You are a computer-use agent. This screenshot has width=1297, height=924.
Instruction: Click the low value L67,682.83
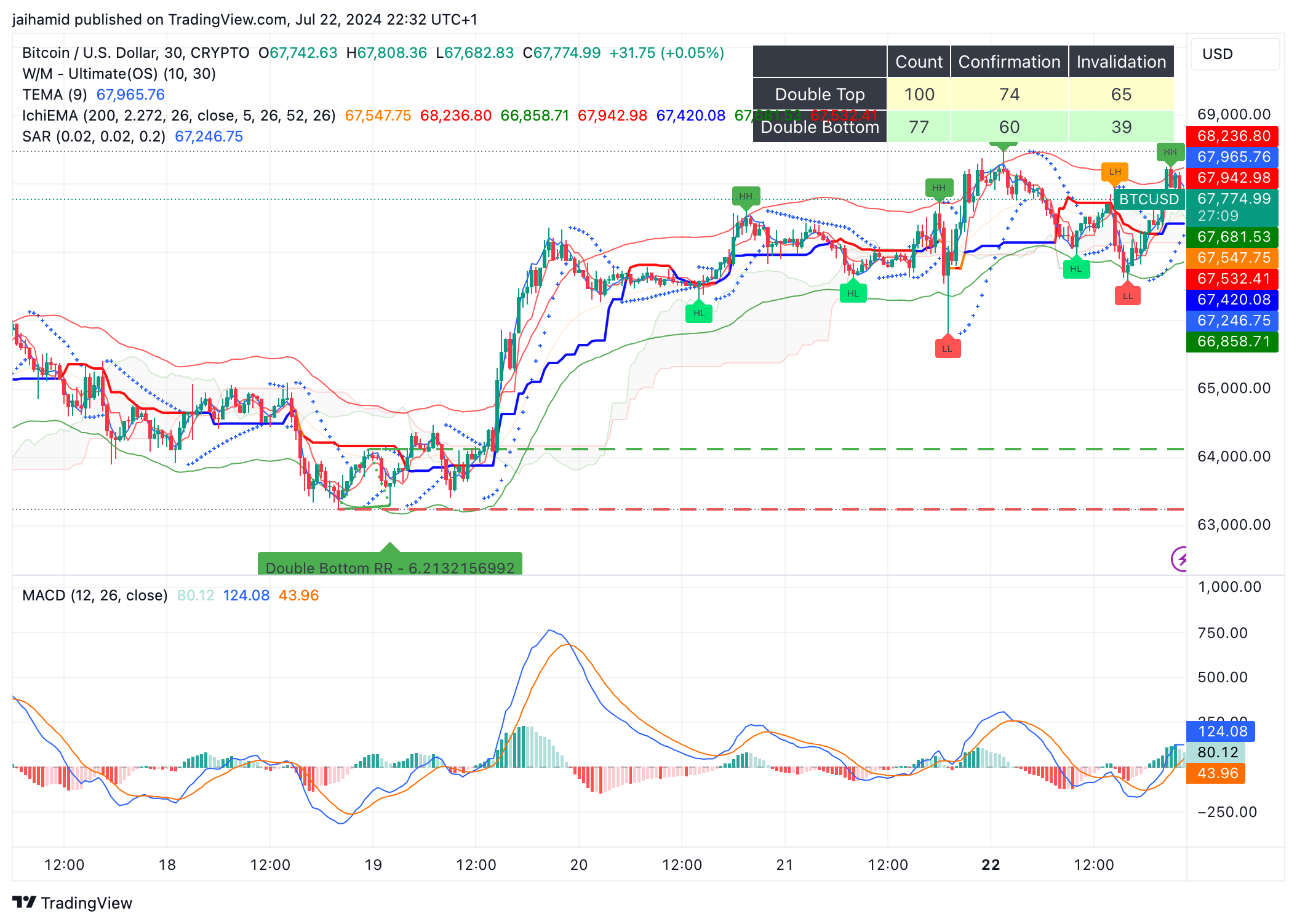point(474,53)
